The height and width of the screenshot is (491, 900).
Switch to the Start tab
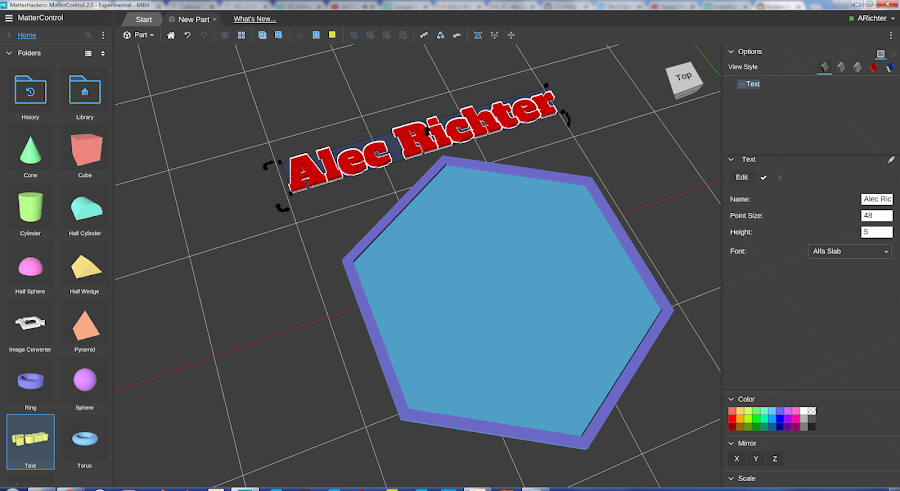point(143,19)
